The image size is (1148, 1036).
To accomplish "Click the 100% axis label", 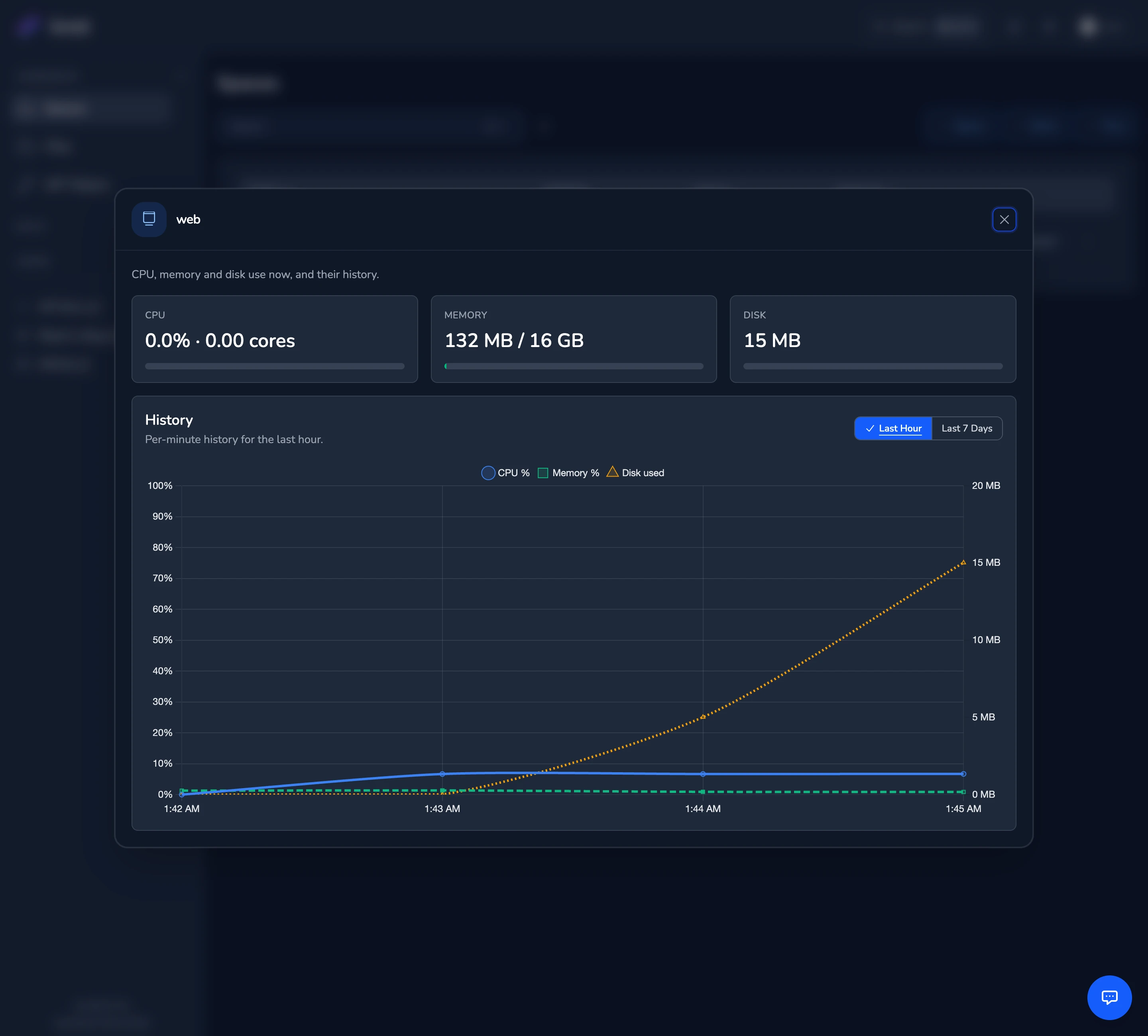I will point(160,486).
